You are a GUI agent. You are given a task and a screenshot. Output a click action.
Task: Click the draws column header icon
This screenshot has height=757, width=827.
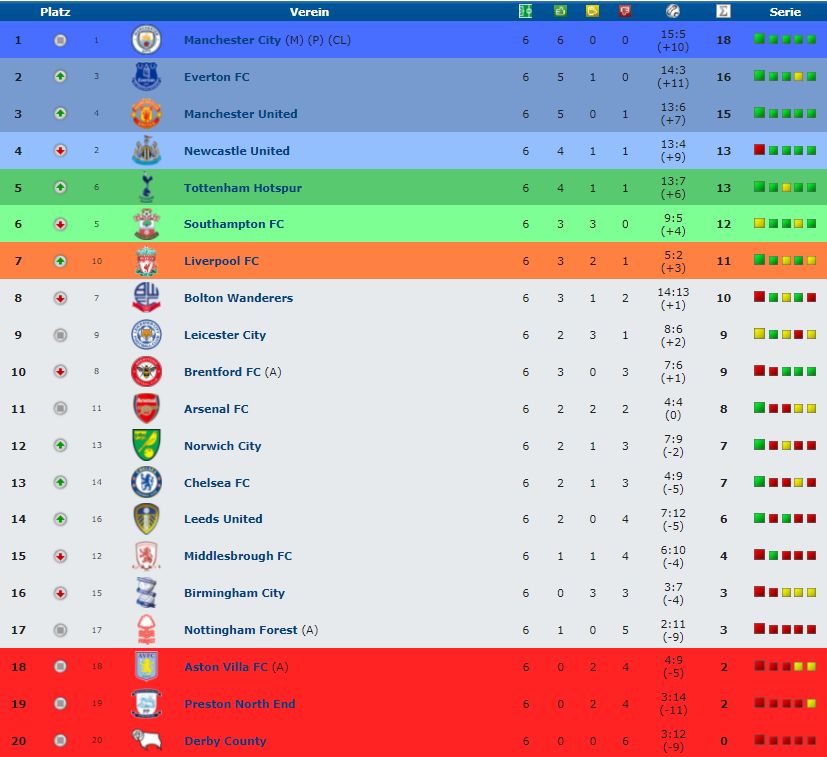(x=592, y=11)
